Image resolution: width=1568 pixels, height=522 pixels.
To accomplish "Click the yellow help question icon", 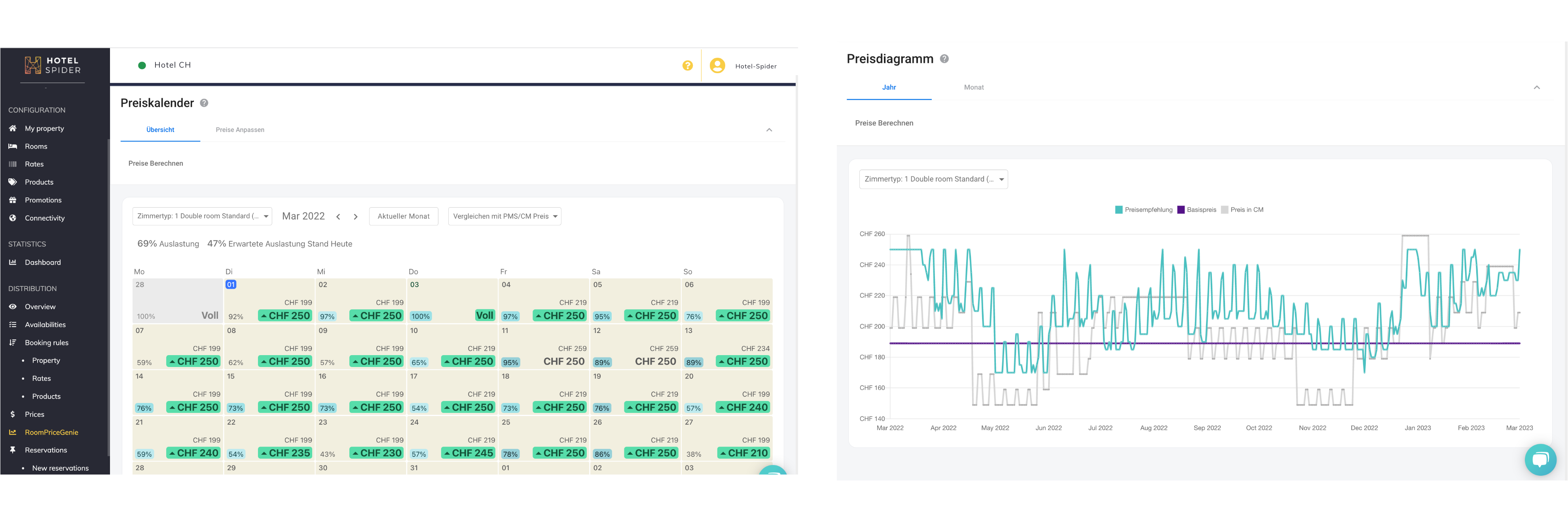I will click(687, 66).
